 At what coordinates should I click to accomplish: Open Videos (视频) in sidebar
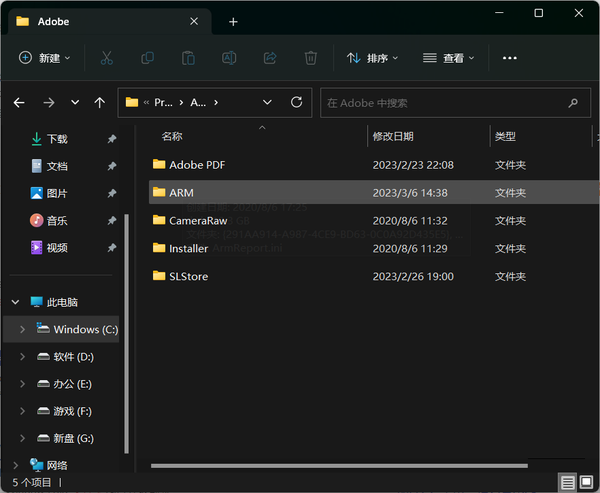click(57, 248)
